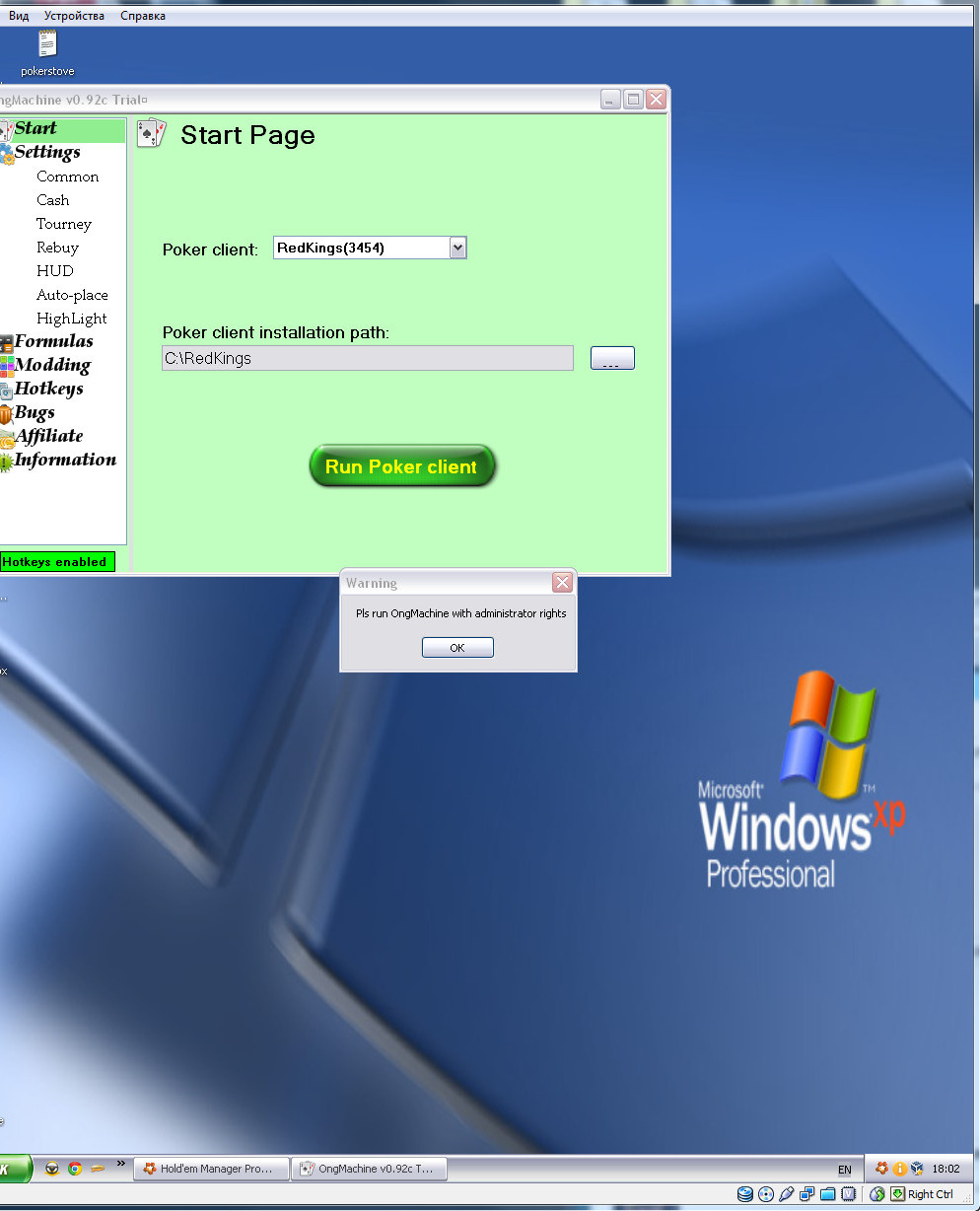
Task: Click the playing cards icon beside Start
Action: [6, 129]
